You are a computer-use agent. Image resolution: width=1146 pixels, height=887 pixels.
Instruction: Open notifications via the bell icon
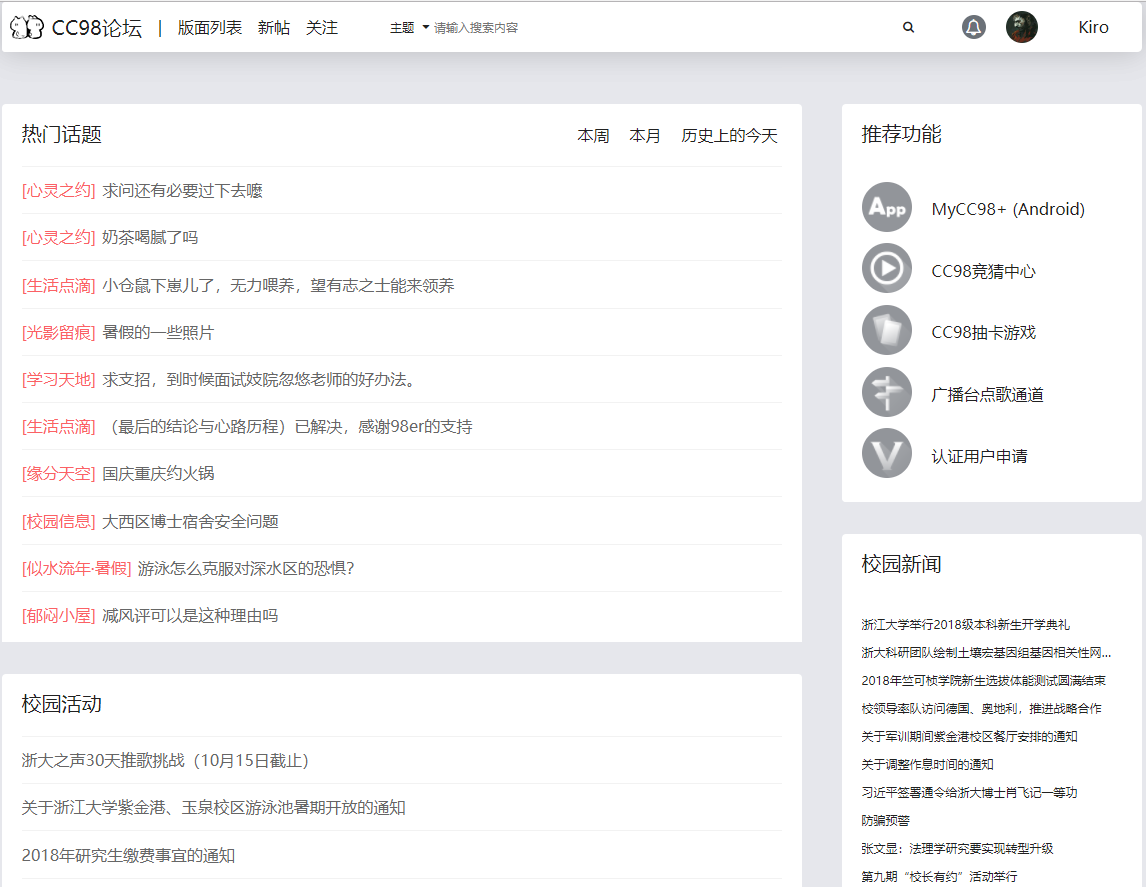tap(973, 28)
